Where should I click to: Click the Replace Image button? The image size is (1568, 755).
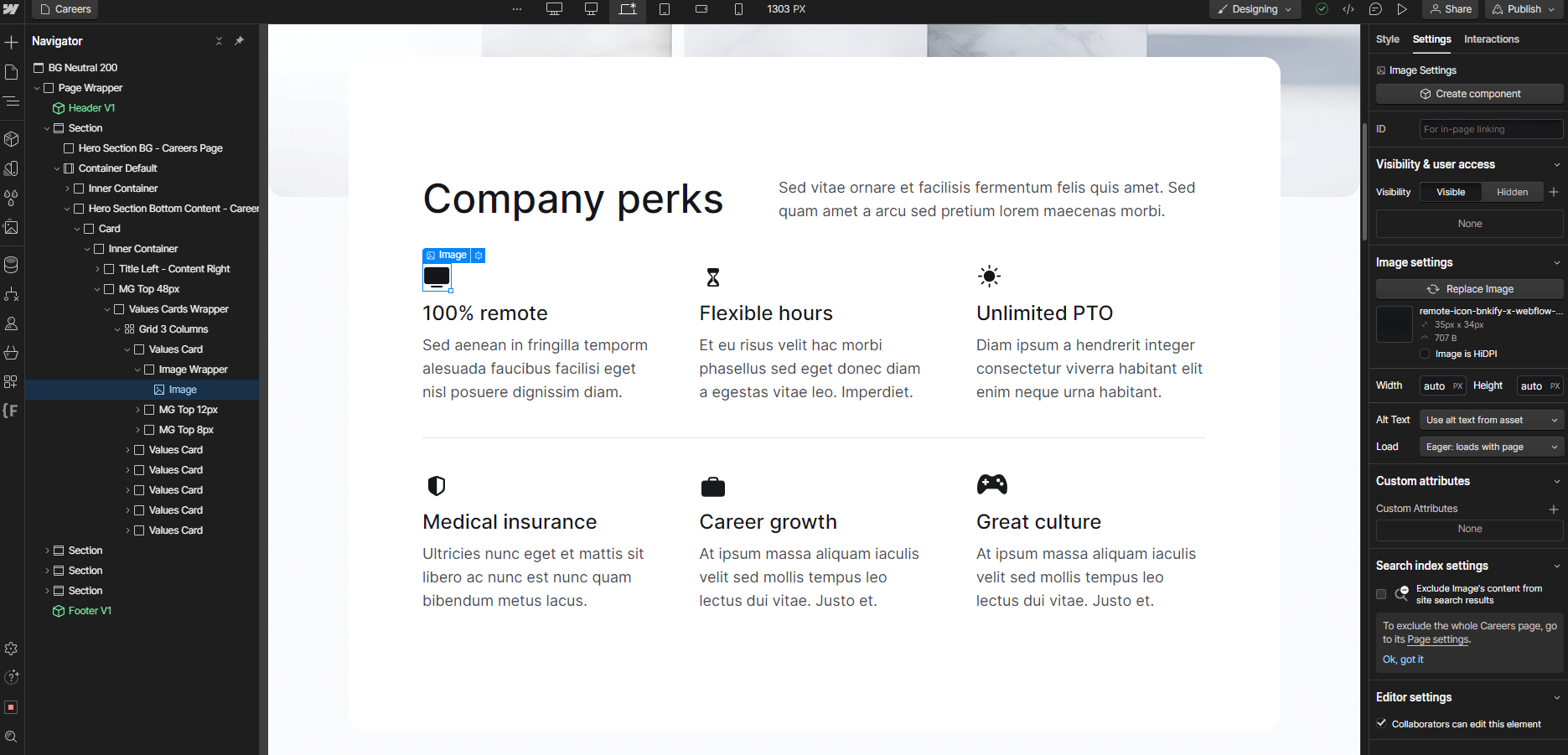1469,288
